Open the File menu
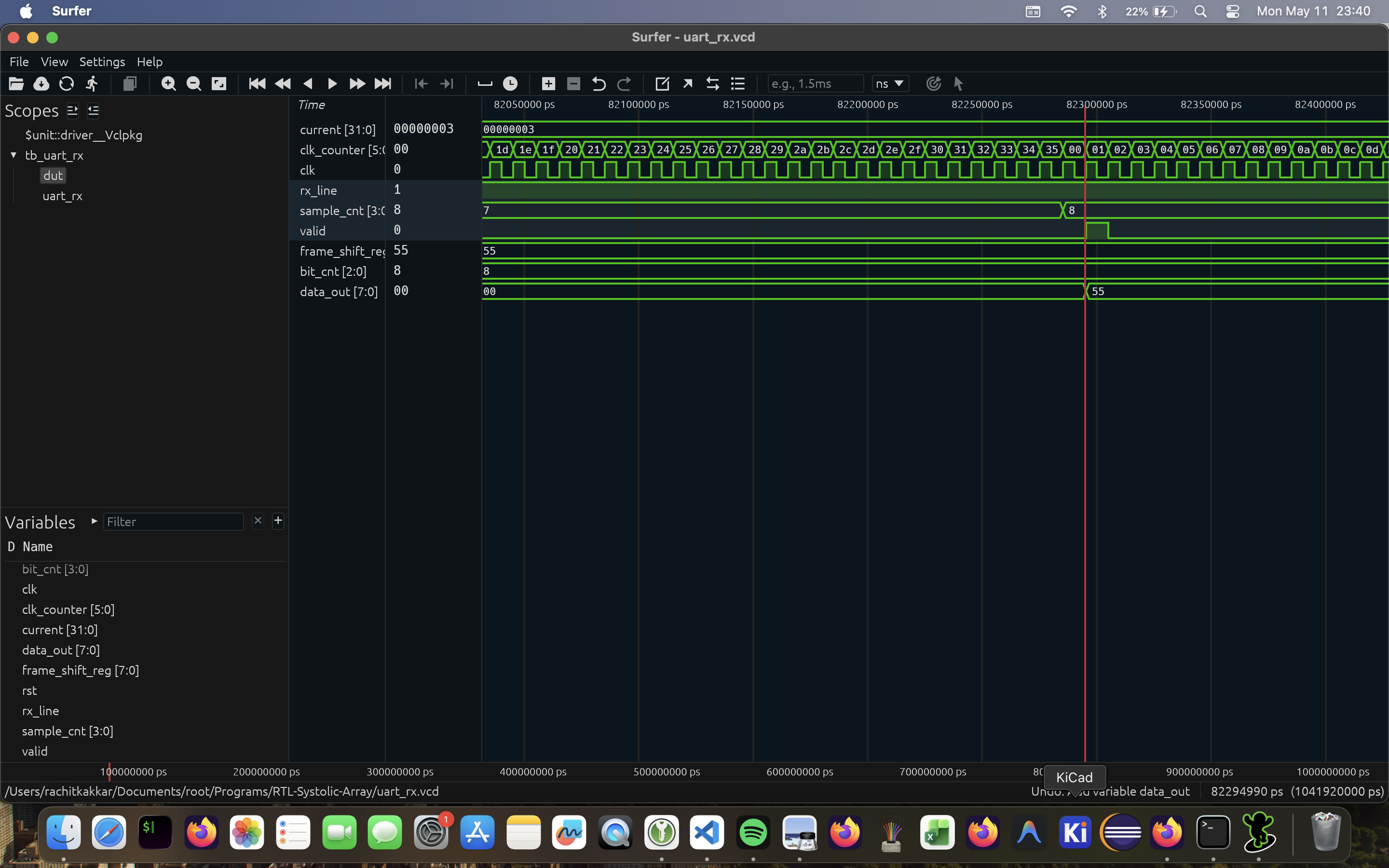 [19, 61]
